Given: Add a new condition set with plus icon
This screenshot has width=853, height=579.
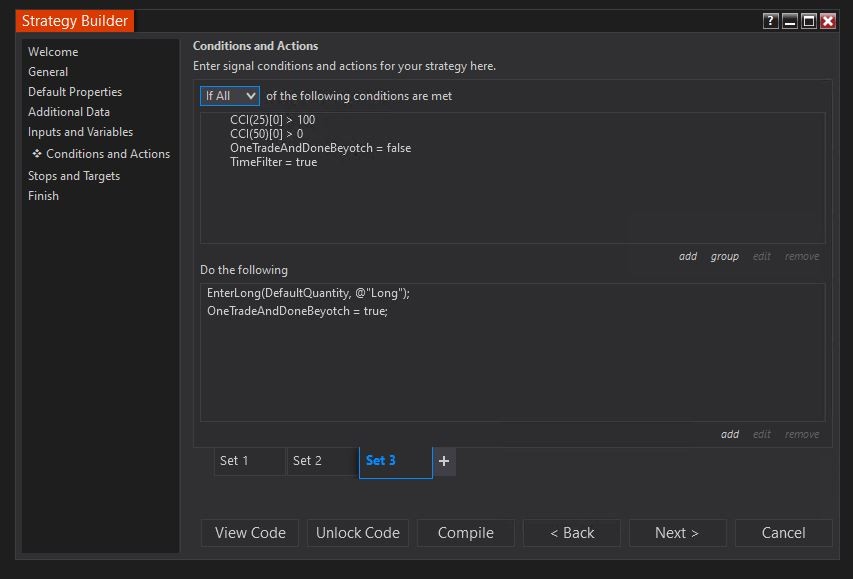Looking at the screenshot, I should point(444,461).
